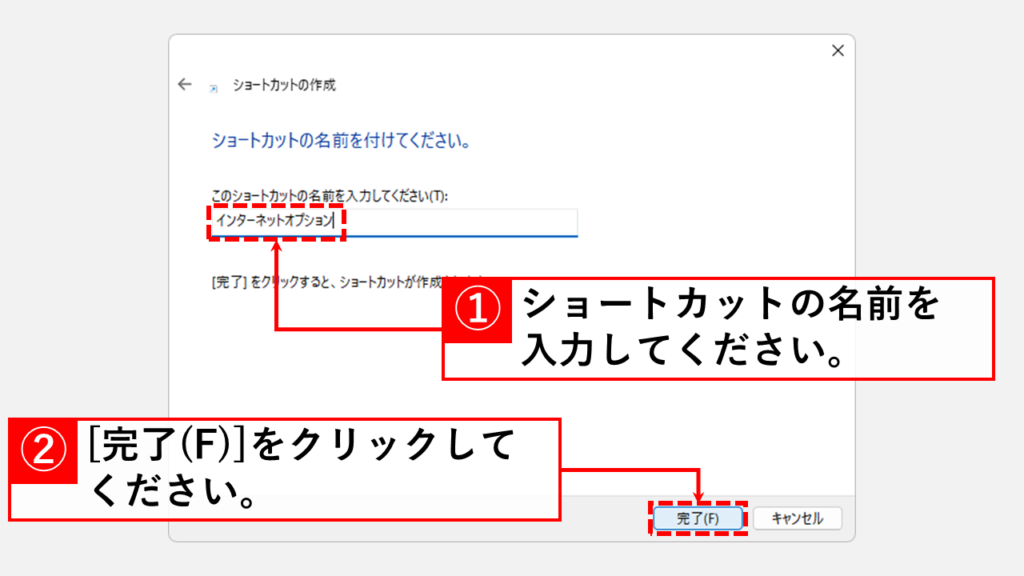Click the label このショートカットの名前を入力してください(T):
This screenshot has width=1024, height=576.
(329, 195)
